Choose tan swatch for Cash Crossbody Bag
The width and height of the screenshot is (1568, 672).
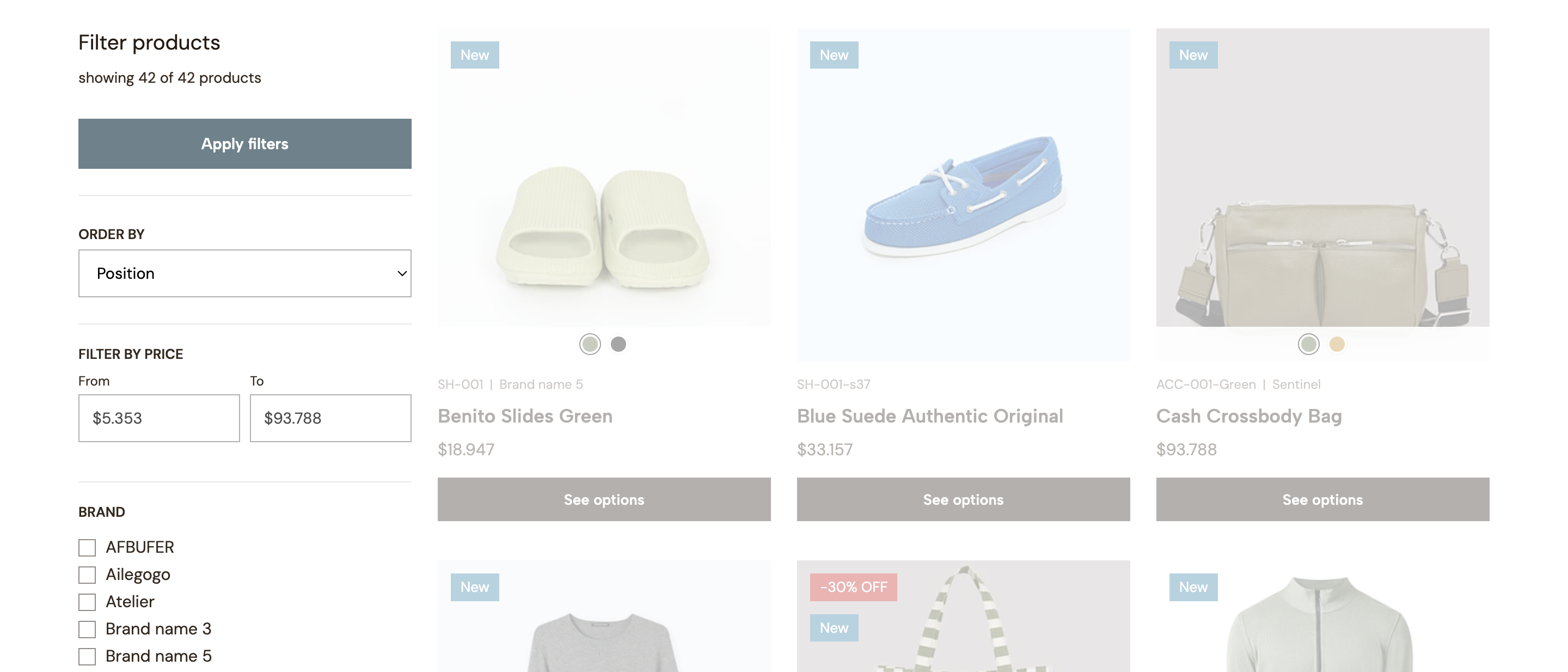coord(1337,344)
